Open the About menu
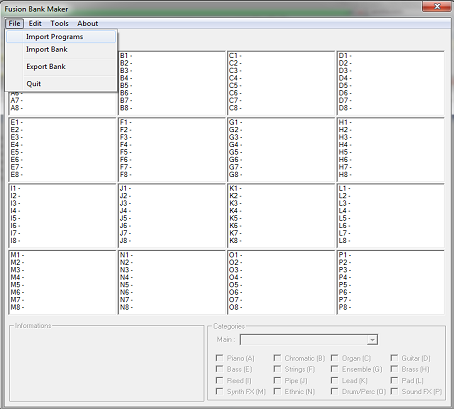455x410 pixels. tap(88, 23)
